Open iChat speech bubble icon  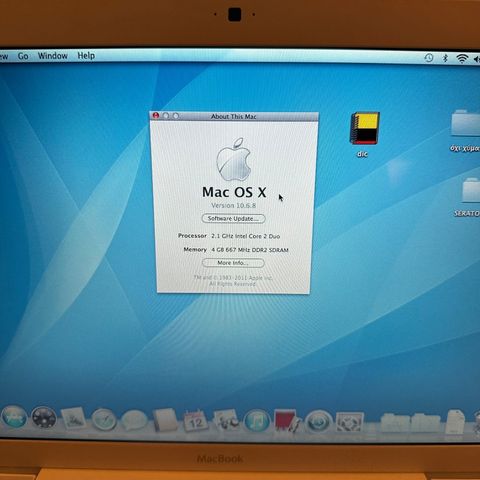(x=134, y=420)
